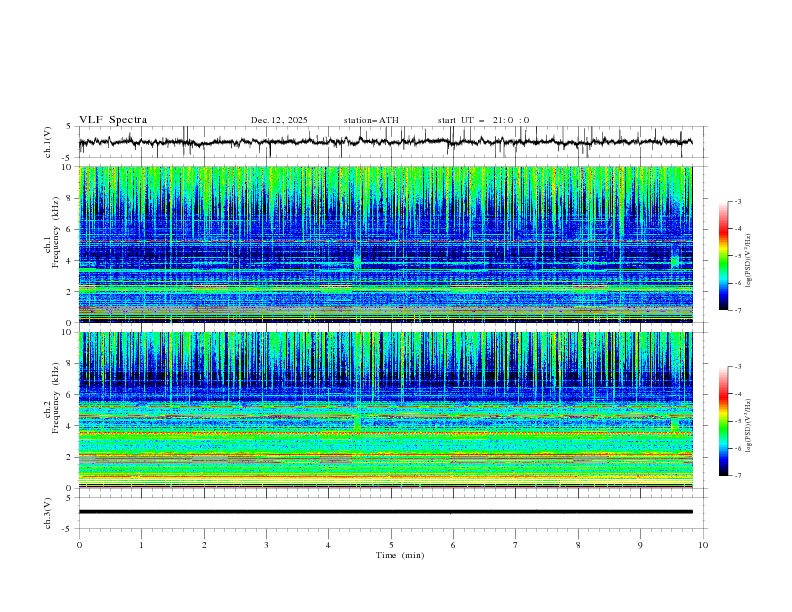Click time axis tick label "10"
Screen dimensions: 792x612
[703, 545]
